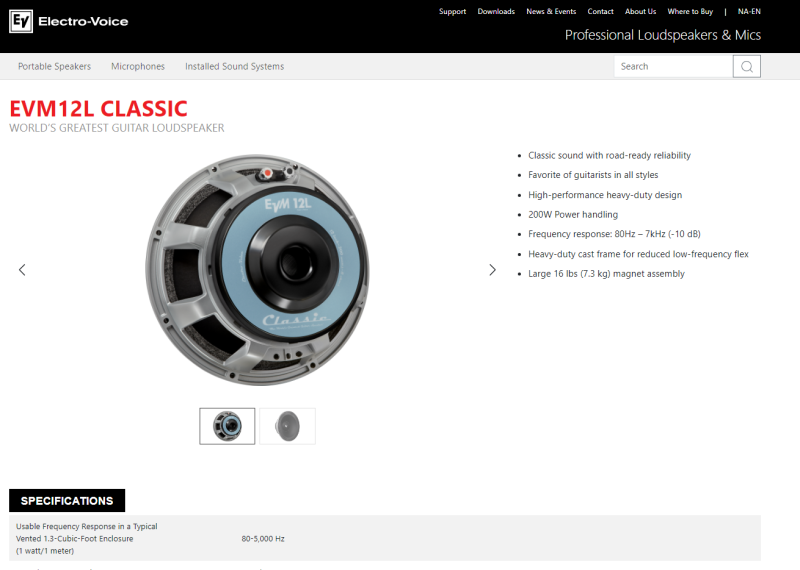Open the Downloads link
Viewport: 800px width, 570px height.
(496, 11)
